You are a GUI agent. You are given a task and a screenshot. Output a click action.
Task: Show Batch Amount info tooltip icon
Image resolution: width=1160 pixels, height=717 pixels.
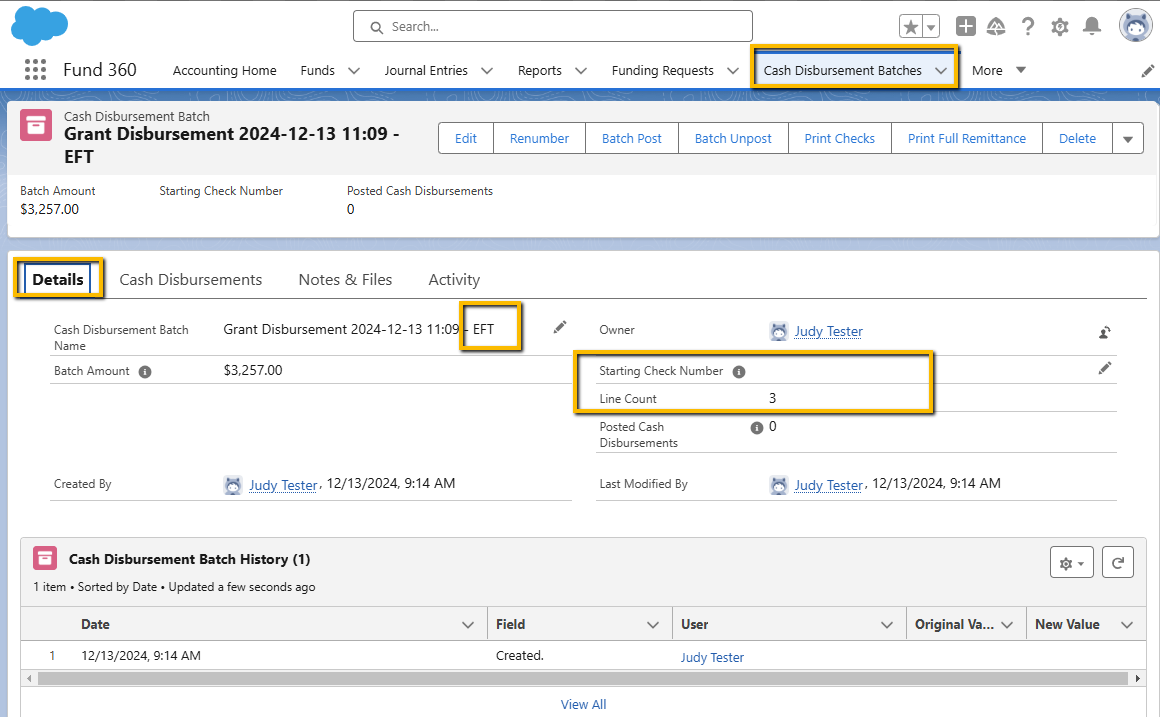click(145, 371)
